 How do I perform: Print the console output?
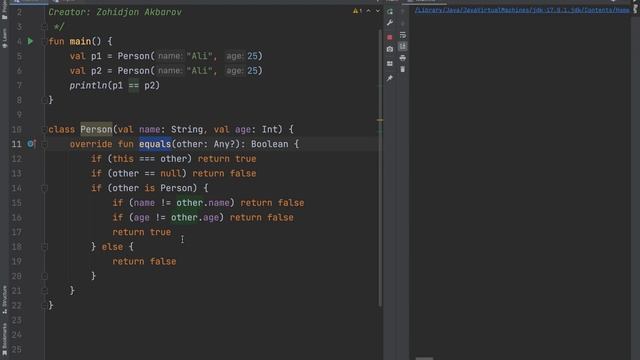tap(403, 58)
